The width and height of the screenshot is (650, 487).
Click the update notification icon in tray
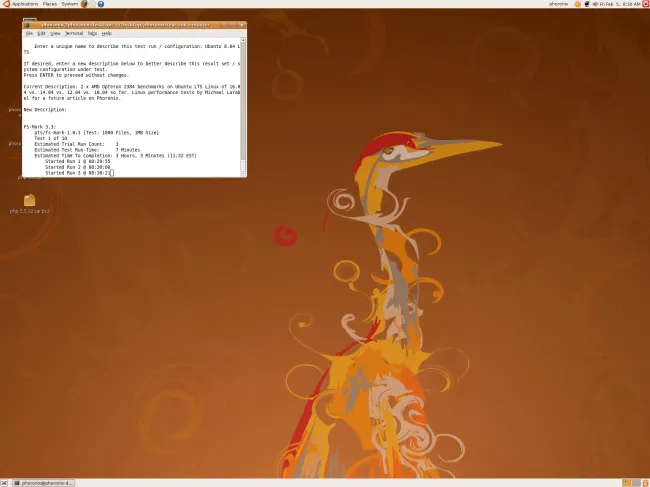coord(575,4)
